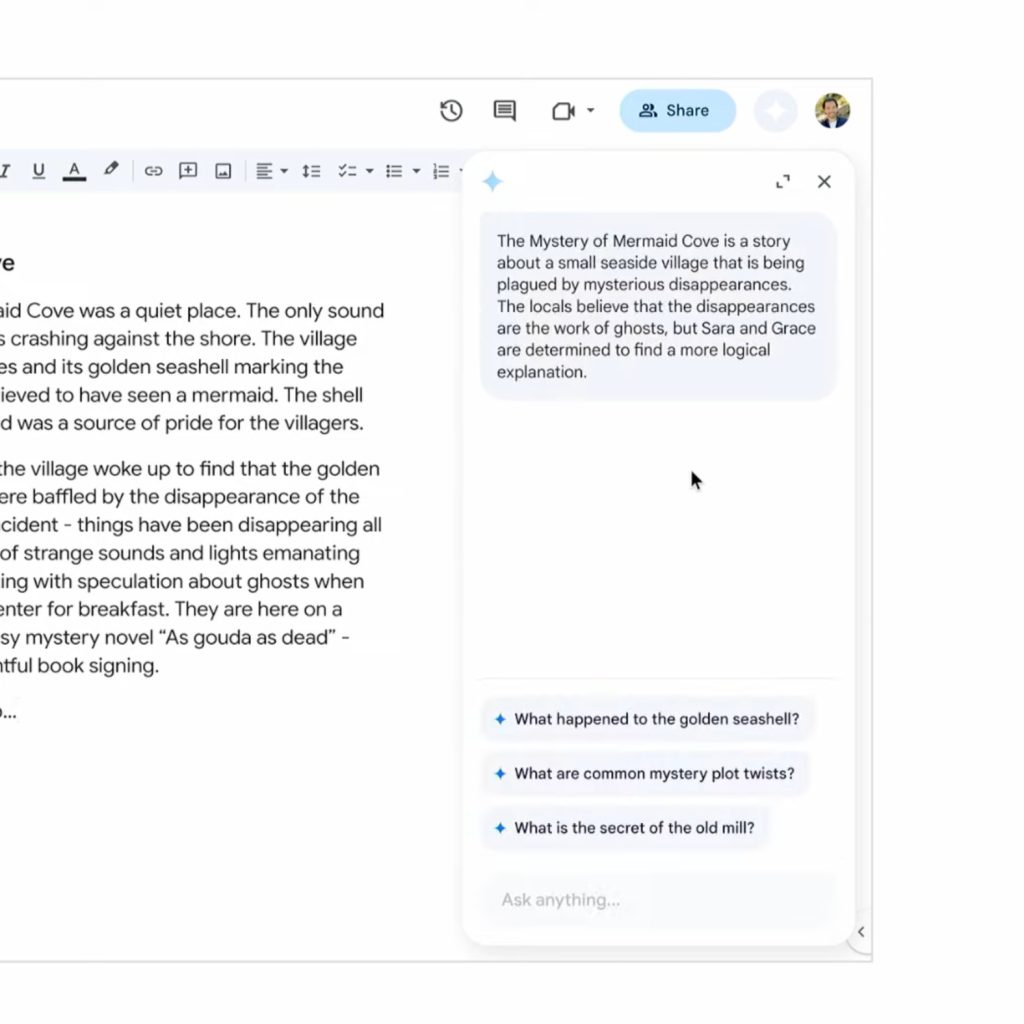Open the text color picker
This screenshot has height=1024, width=1024.
(74, 171)
